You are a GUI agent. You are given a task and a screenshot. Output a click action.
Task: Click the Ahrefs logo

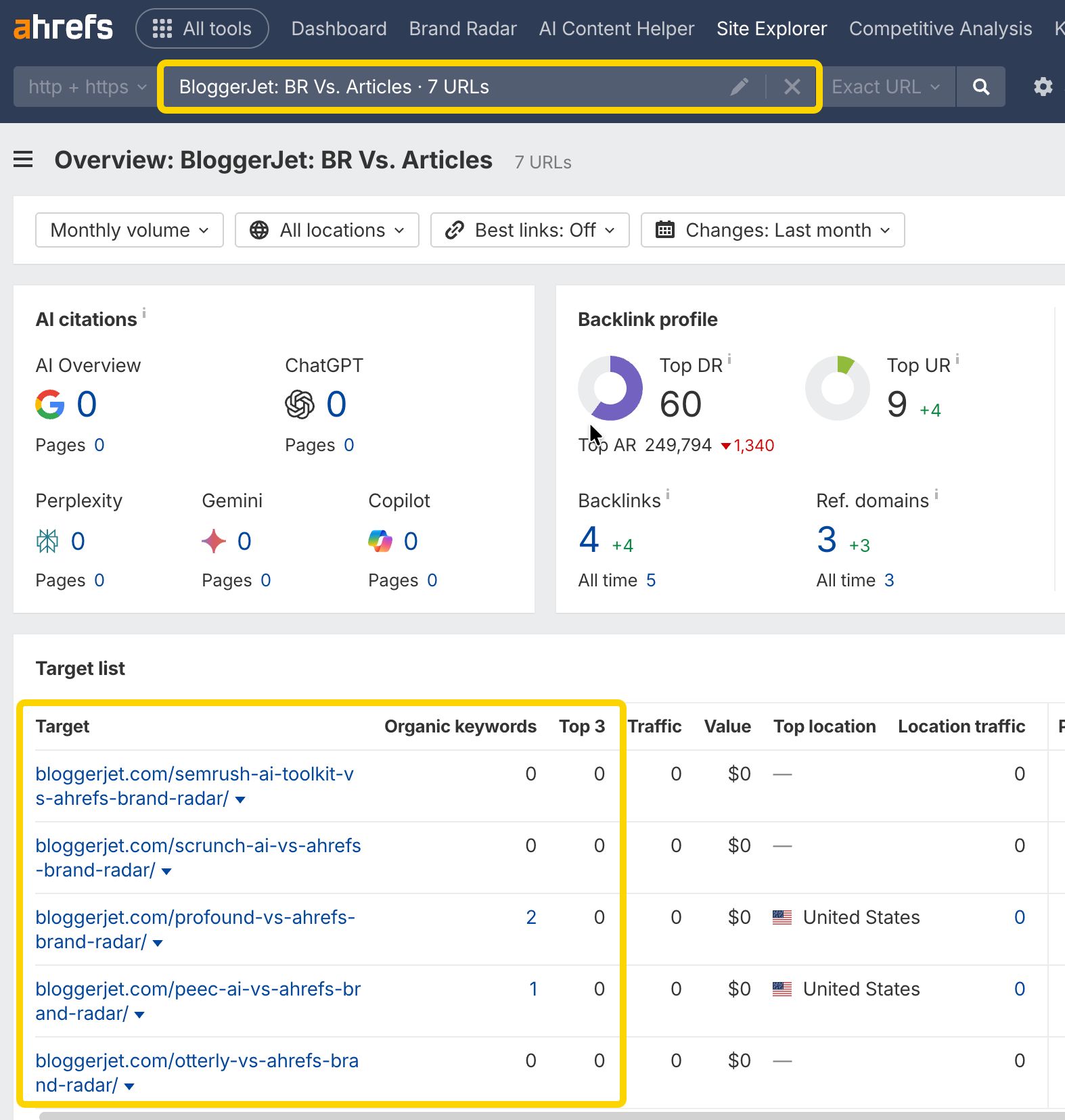[x=63, y=28]
